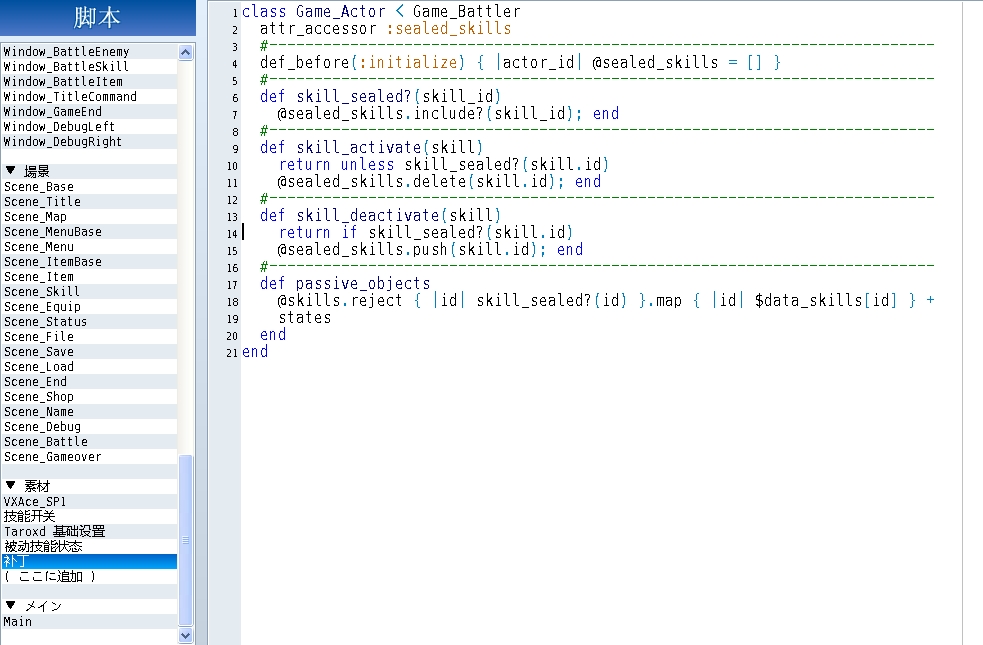Collapse the メイン section triangle
983x645 pixels.
pyautogui.click(x=11, y=606)
